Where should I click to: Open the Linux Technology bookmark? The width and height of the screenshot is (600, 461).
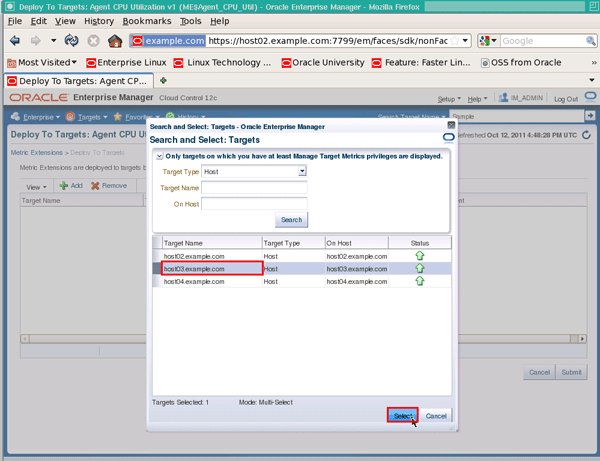(x=222, y=62)
